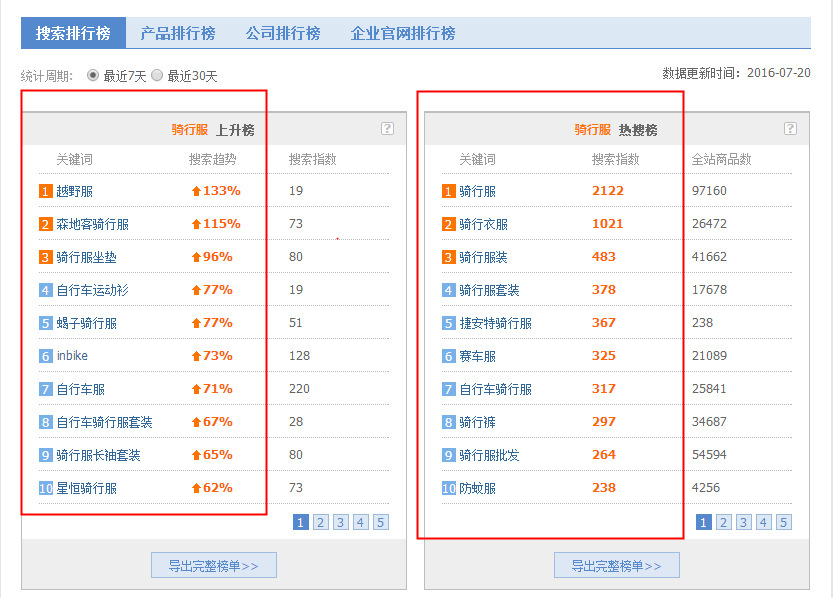
Task: Switch to 搜索排行榜 tab
Action: coord(73,33)
